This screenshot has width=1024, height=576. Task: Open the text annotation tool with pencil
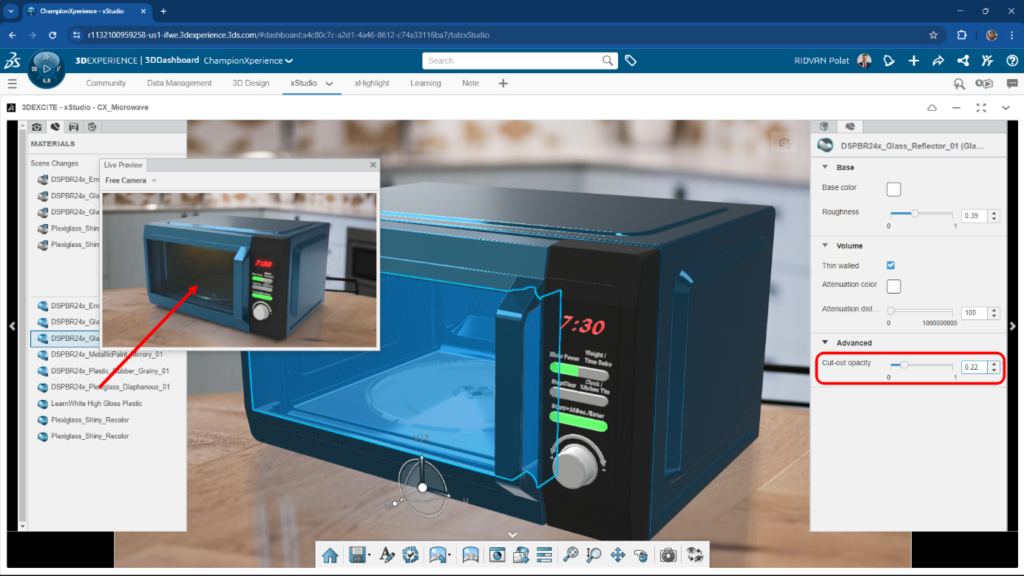387,555
